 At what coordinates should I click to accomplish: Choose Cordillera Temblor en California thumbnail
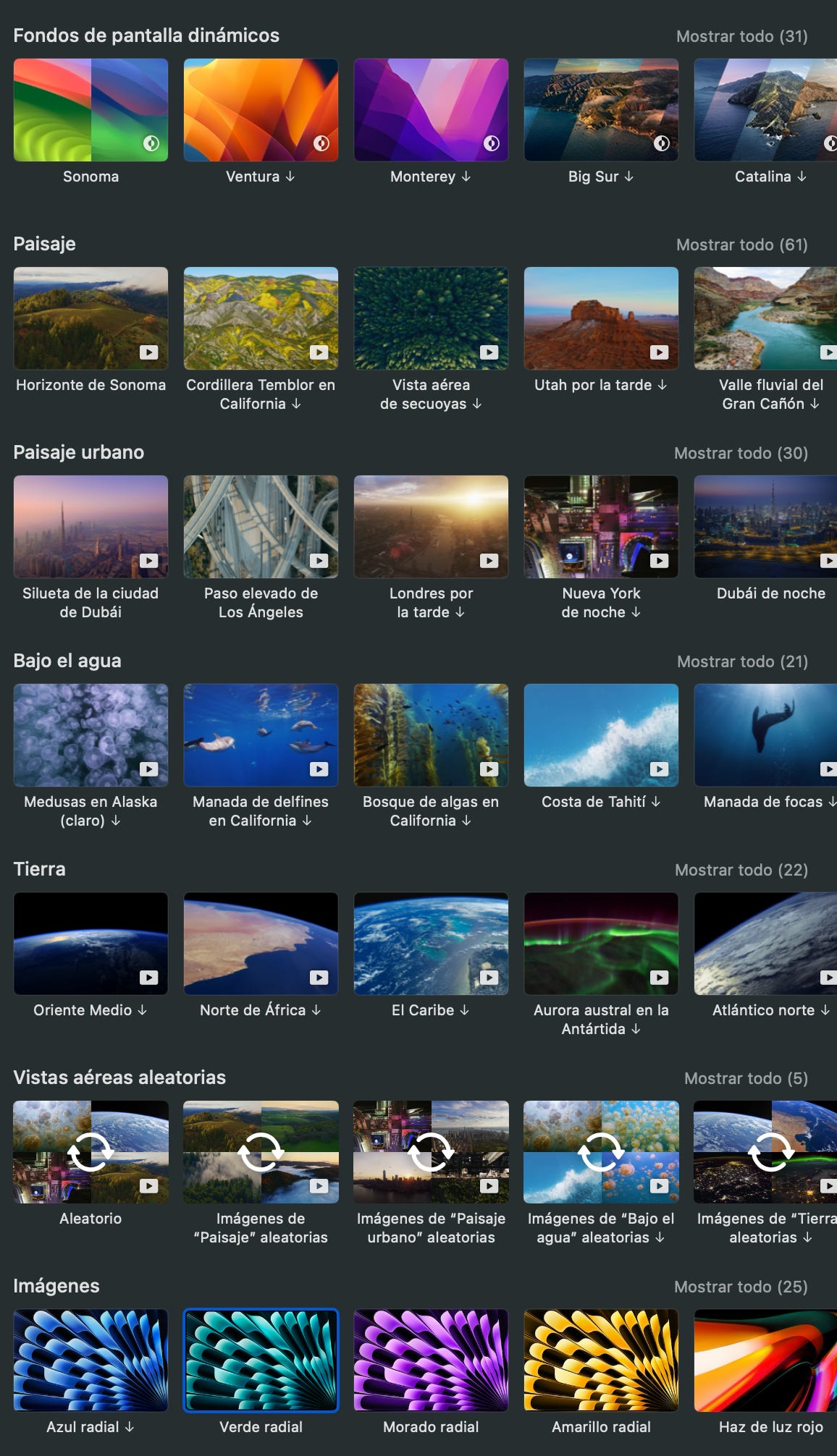261,318
